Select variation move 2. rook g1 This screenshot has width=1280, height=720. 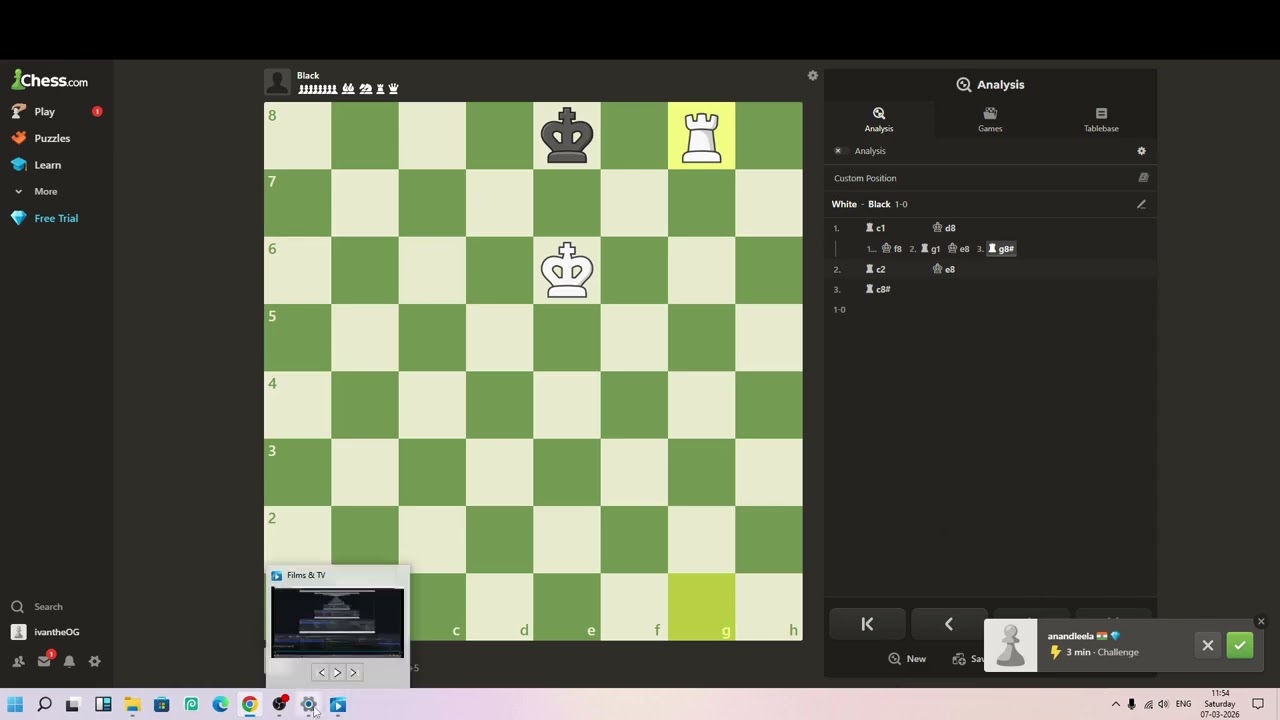930,249
